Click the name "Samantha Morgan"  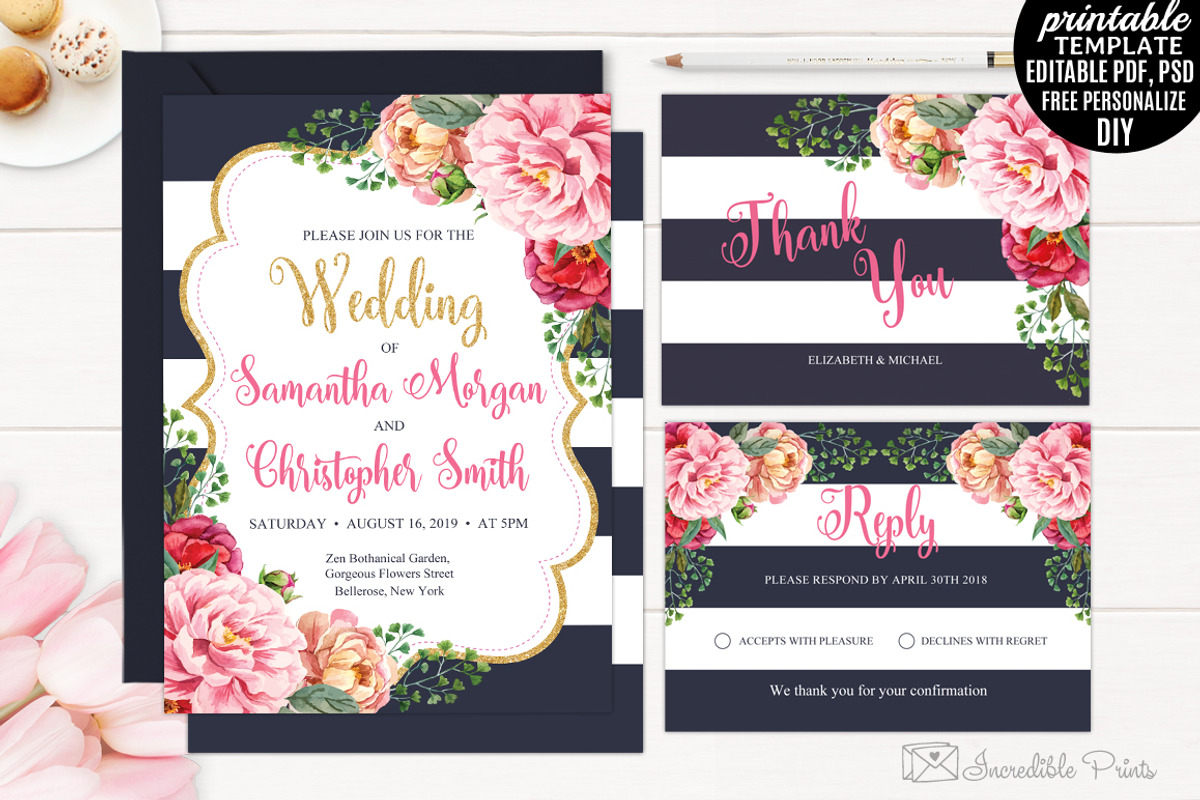point(389,388)
